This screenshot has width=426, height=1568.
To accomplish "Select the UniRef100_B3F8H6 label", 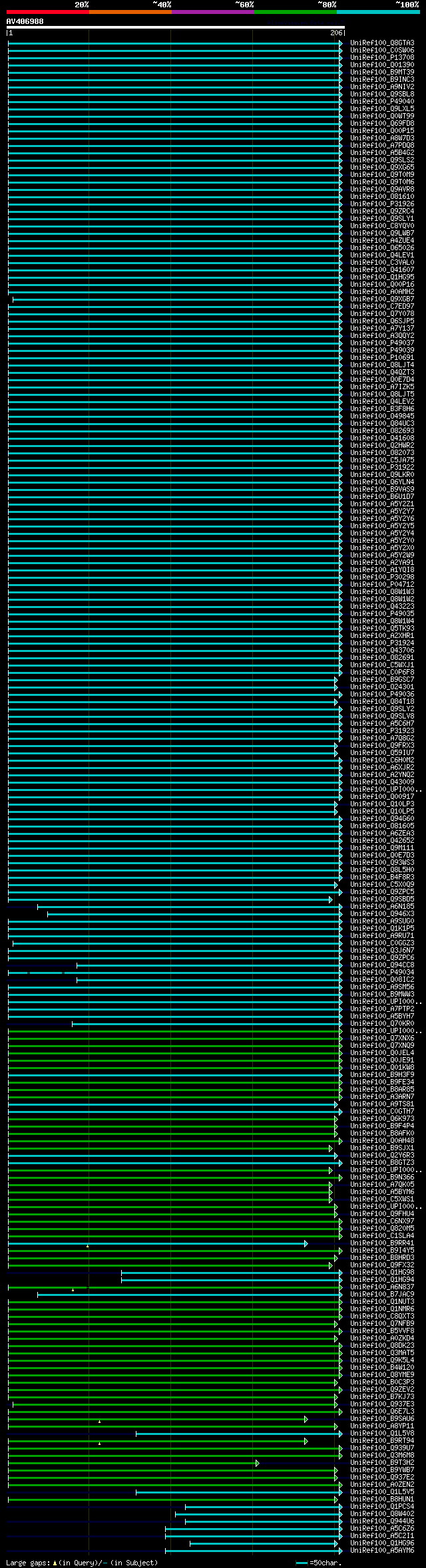I will (x=382, y=409).
